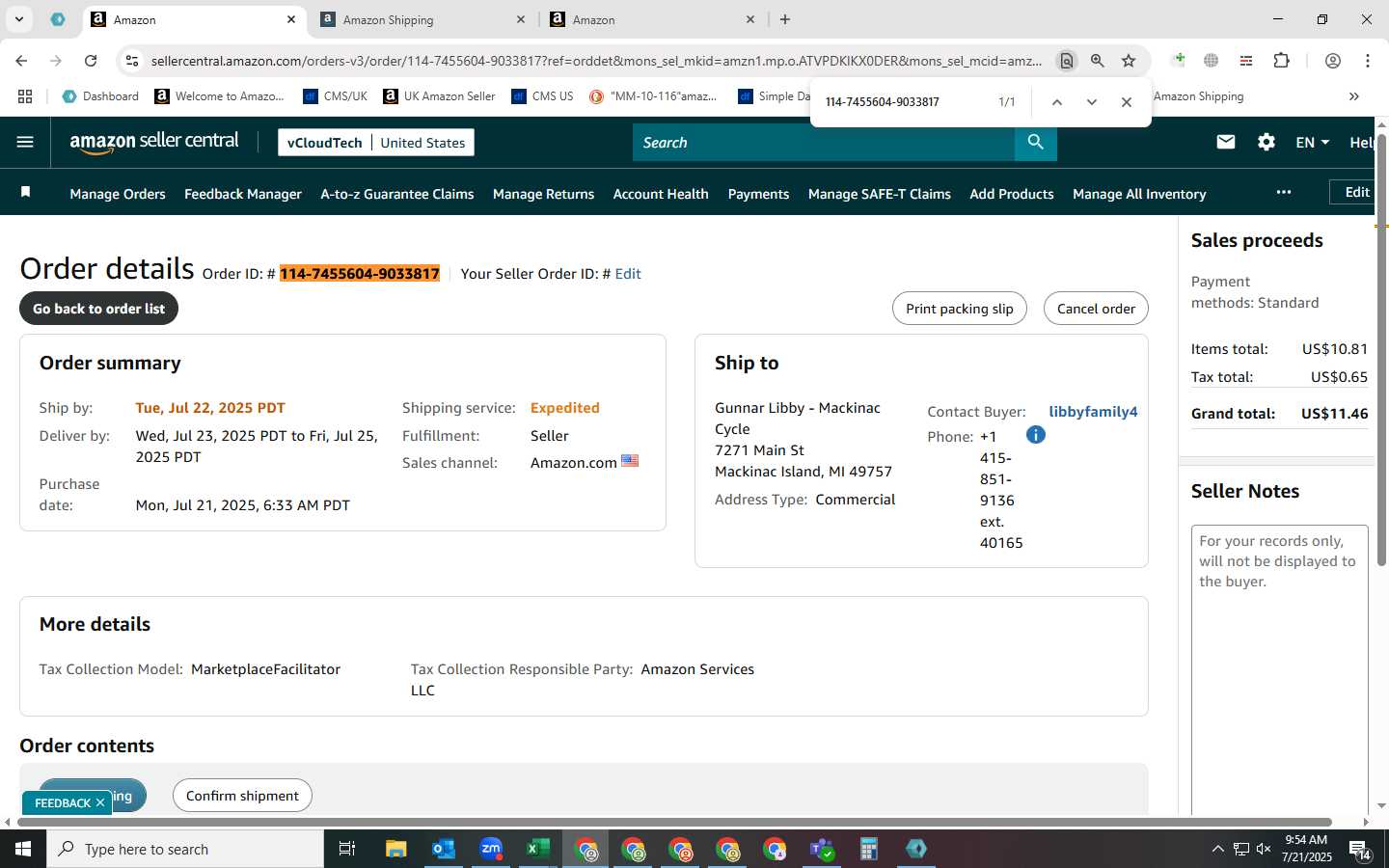Open the Chrome three-dot menu
Viewport: 1389px width, 868px height.
click(x=1367, y=61)
